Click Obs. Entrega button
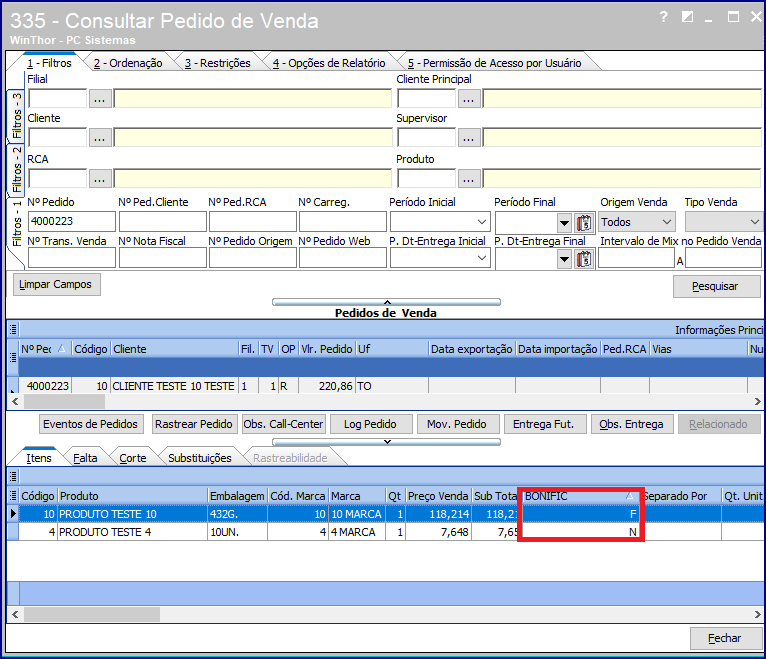 (x=632, y=424)
